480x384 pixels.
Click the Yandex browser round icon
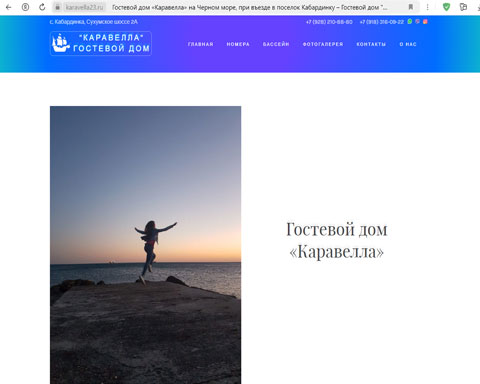click(x=25, y=7)
